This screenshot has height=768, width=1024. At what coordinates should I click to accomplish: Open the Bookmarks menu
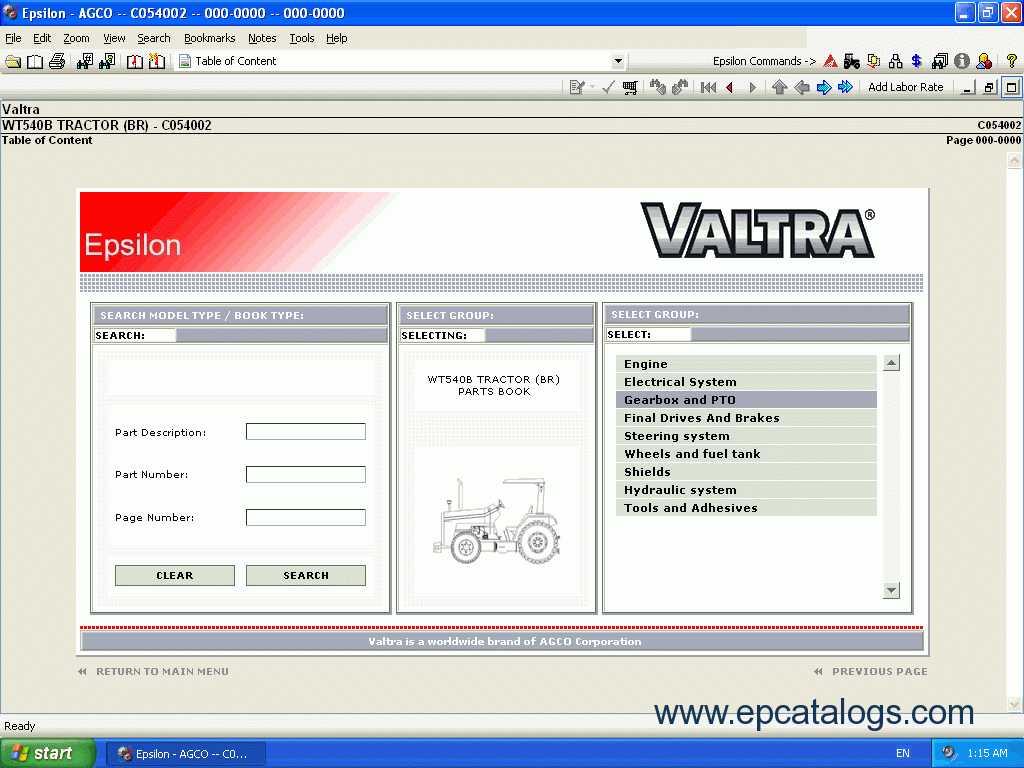[x=210, y=38]
